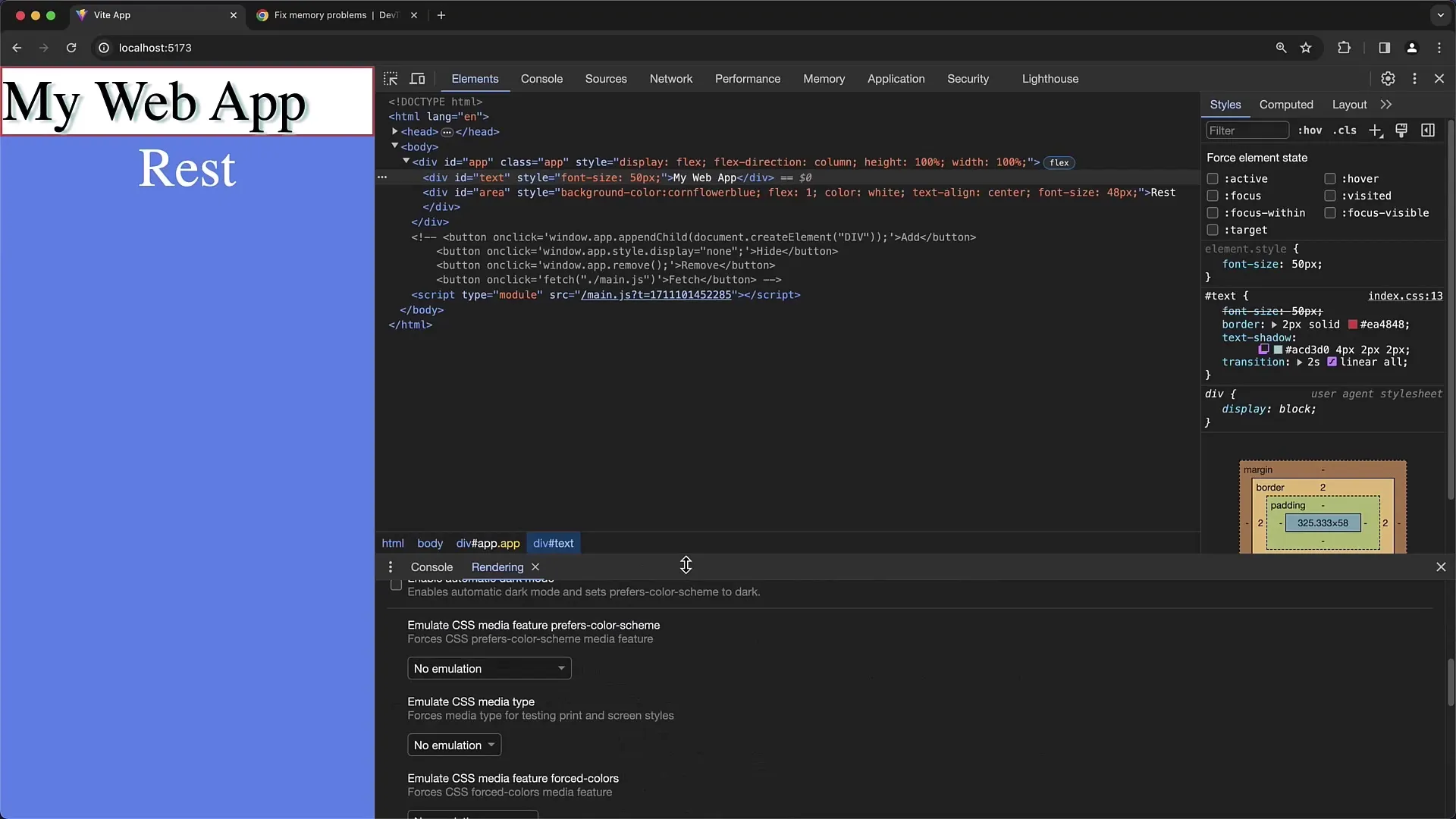
Task: Open the Chrome profile icon
Action: pos(1411,48)
